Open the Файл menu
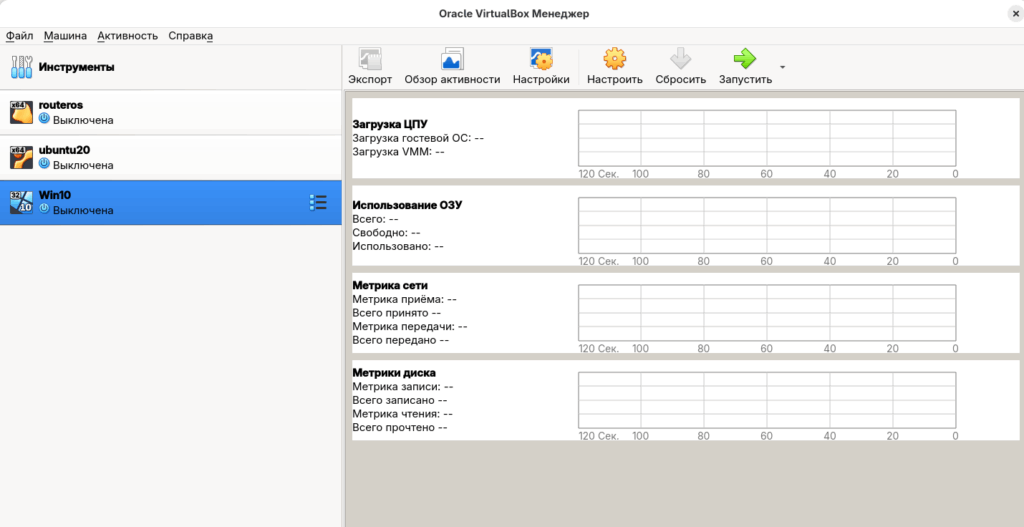 tap(20, 36)
